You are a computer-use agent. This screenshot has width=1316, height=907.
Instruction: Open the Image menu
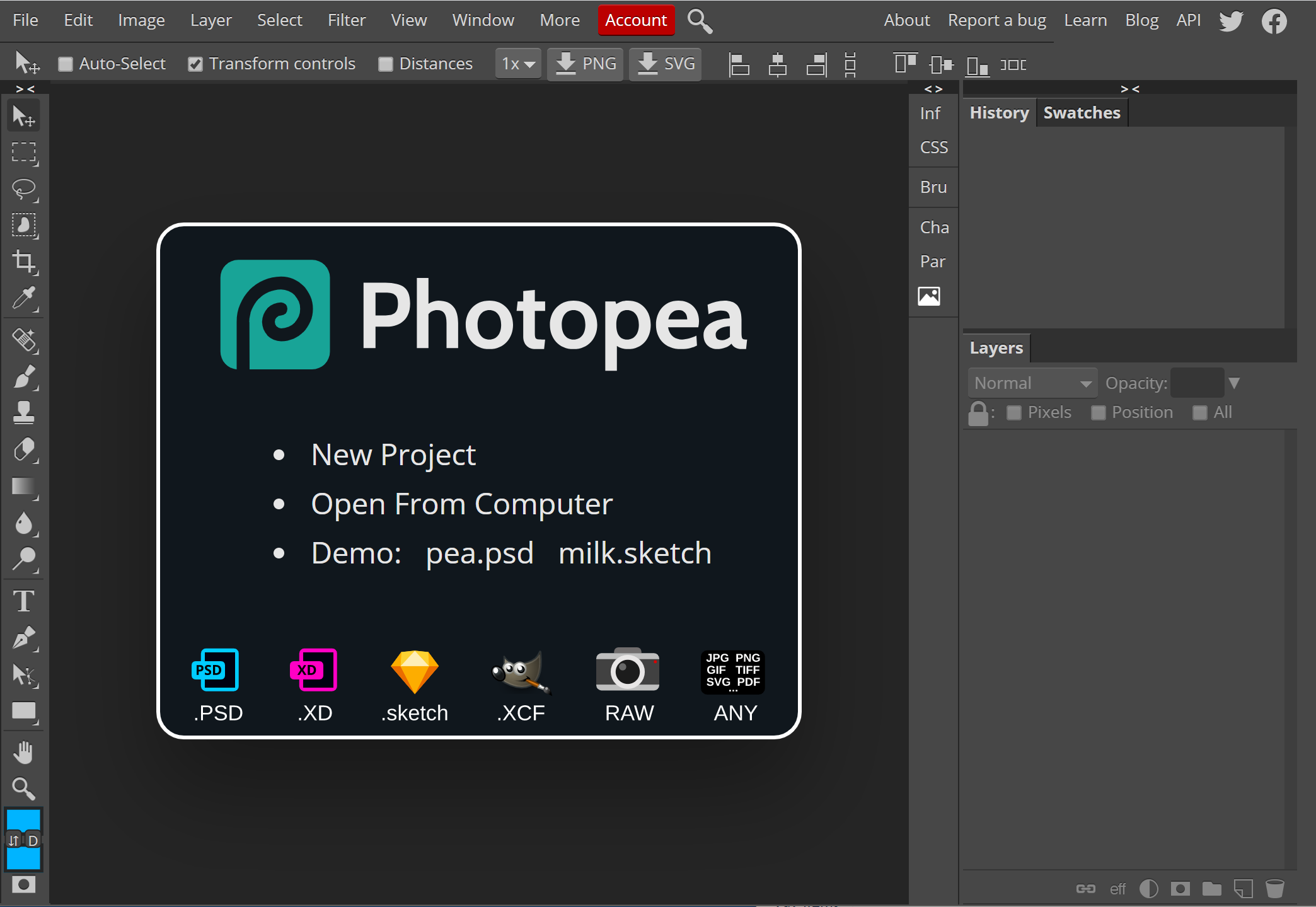click(141, 20)
